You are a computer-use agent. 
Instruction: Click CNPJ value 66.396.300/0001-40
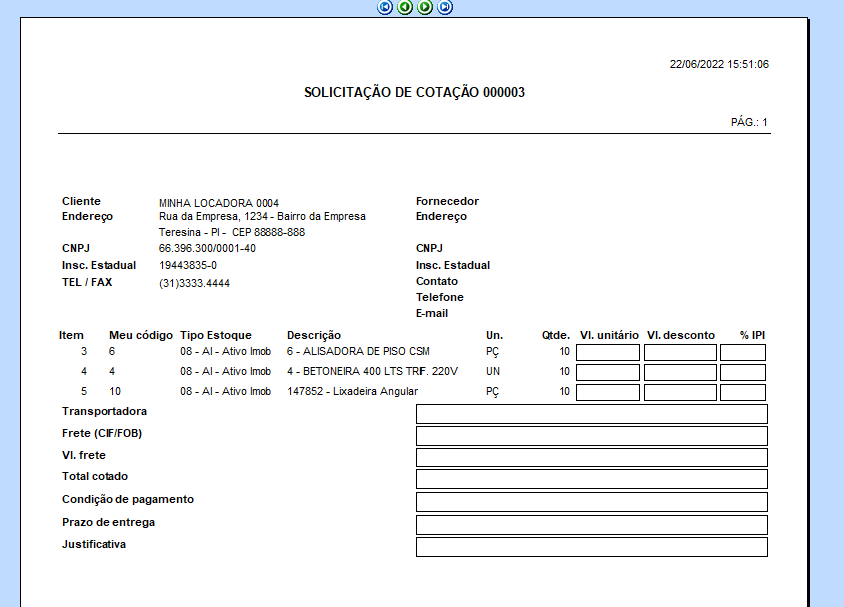[x=207, y=248]
